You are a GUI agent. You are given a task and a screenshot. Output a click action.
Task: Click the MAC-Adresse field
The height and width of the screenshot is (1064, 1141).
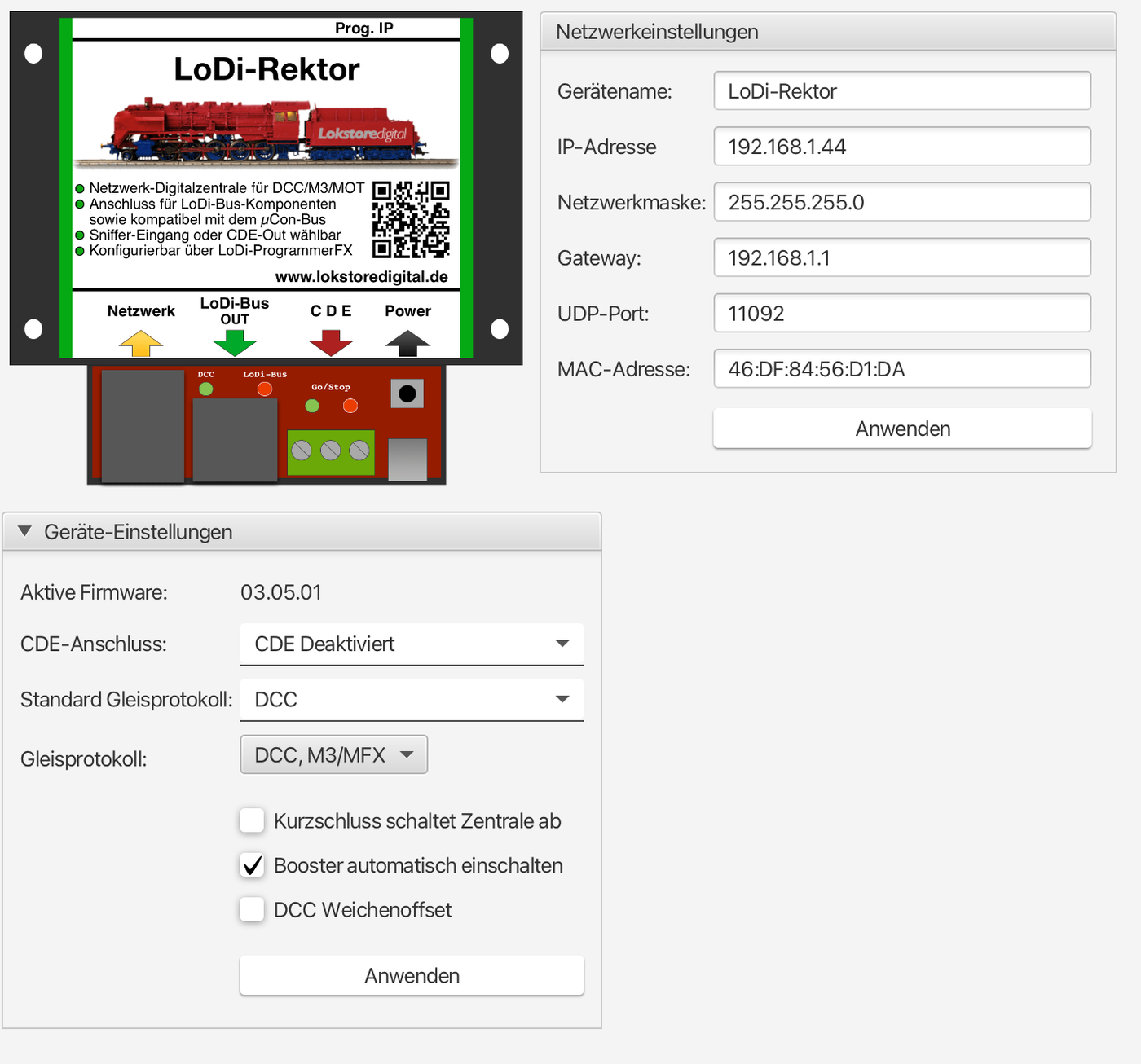902,368
